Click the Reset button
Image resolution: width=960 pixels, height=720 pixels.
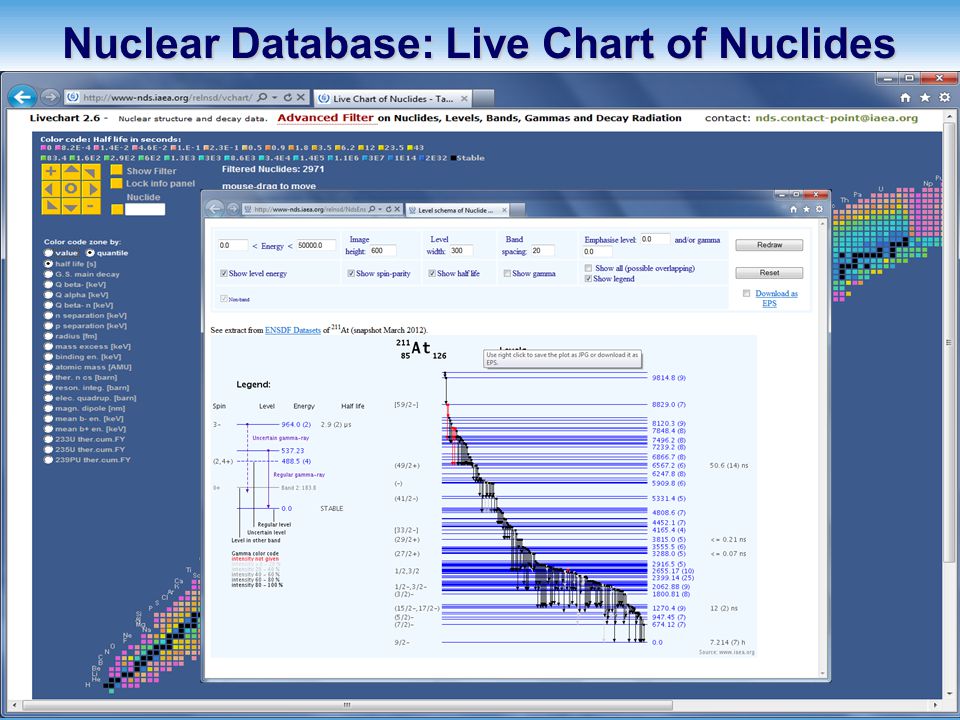coord(769,273)
